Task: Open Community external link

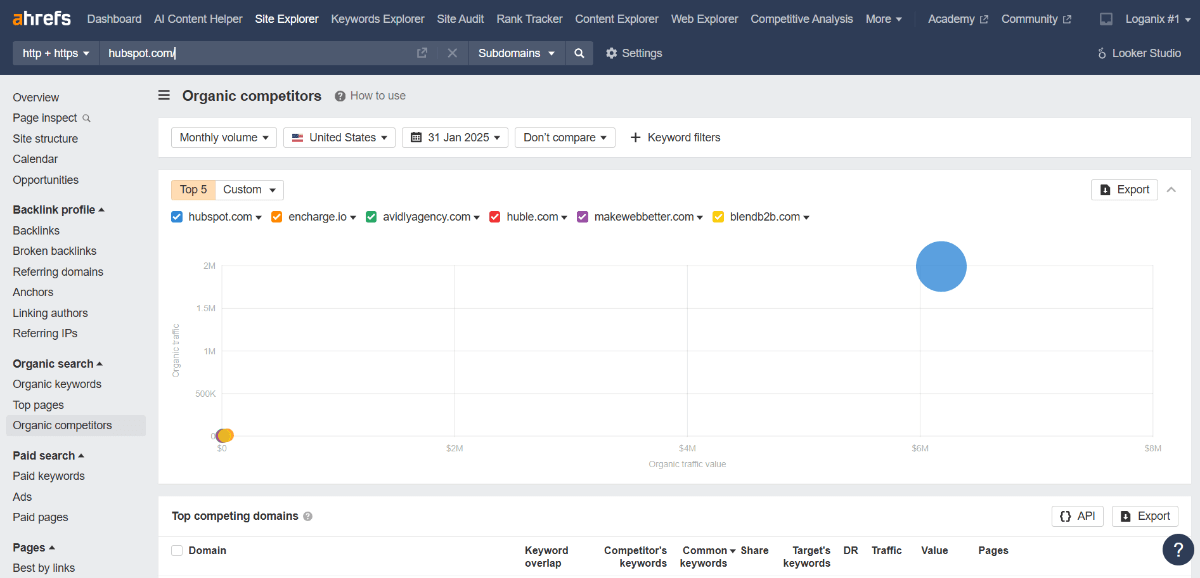Action: click(x=1036, y=19)
